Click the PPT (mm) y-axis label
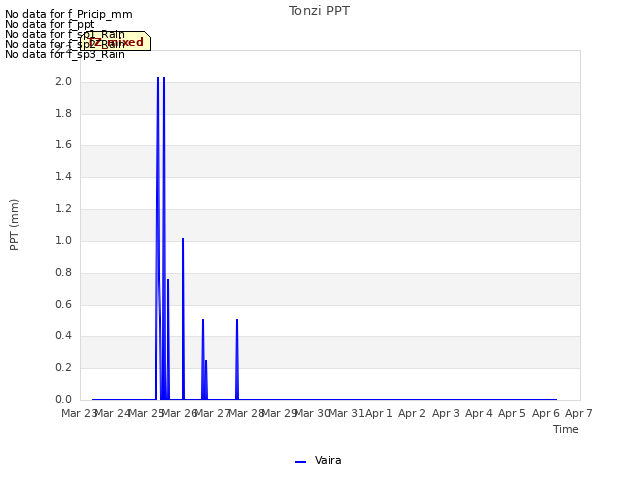 click(14, 225)
